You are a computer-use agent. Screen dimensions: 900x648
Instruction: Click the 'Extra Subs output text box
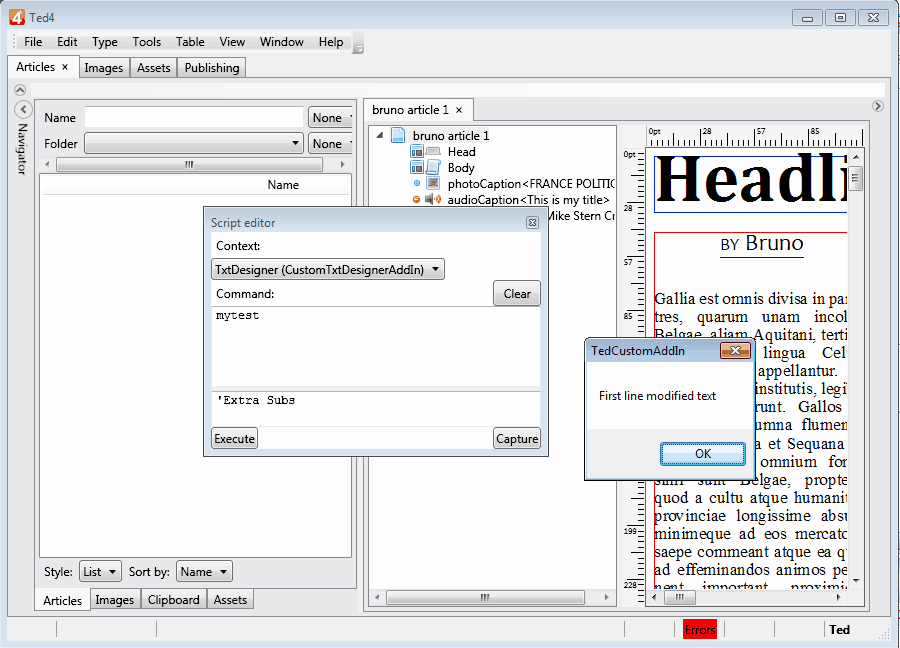[376, 409]
